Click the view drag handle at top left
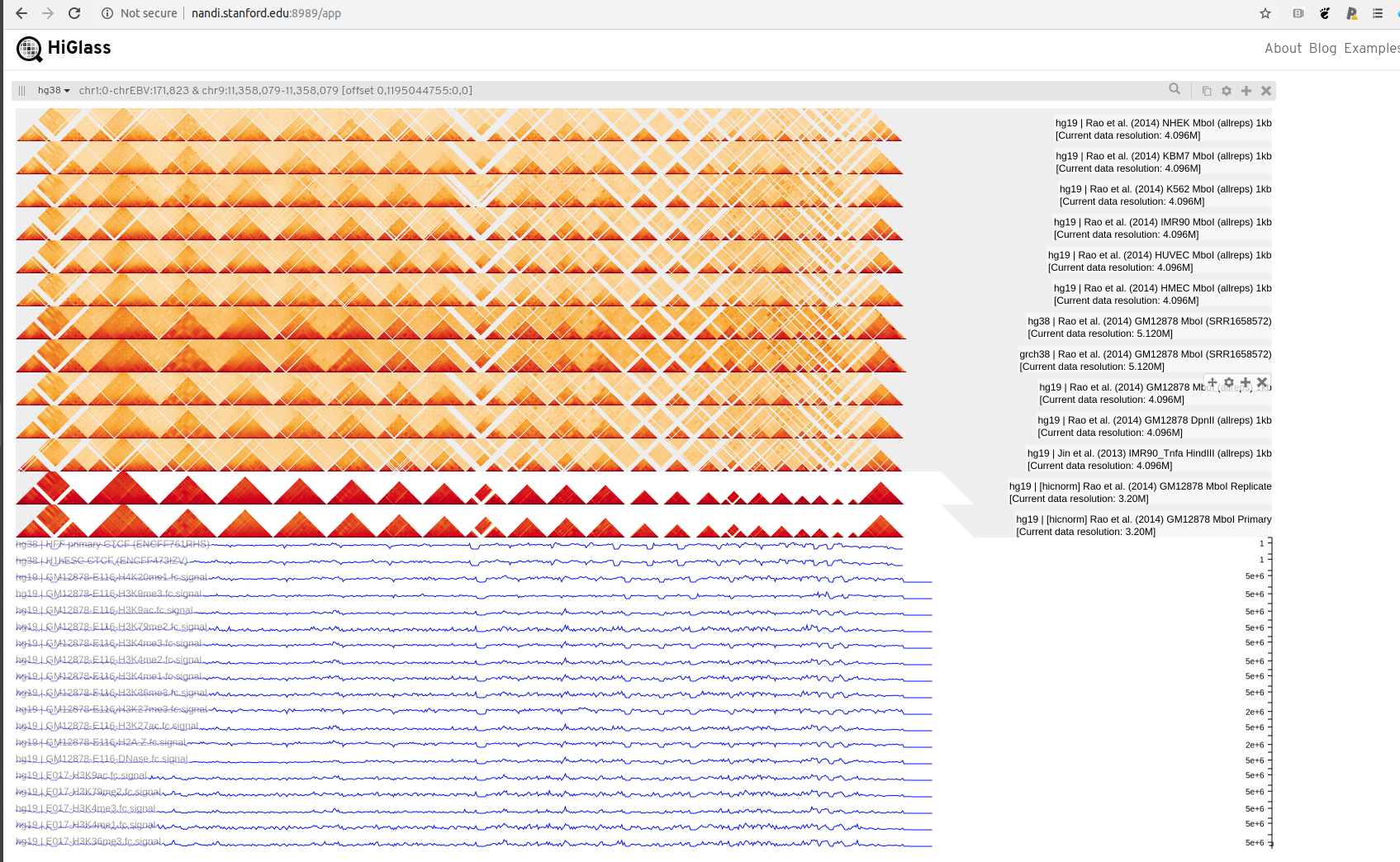1400x862 pixels. [x=21, y=91]
